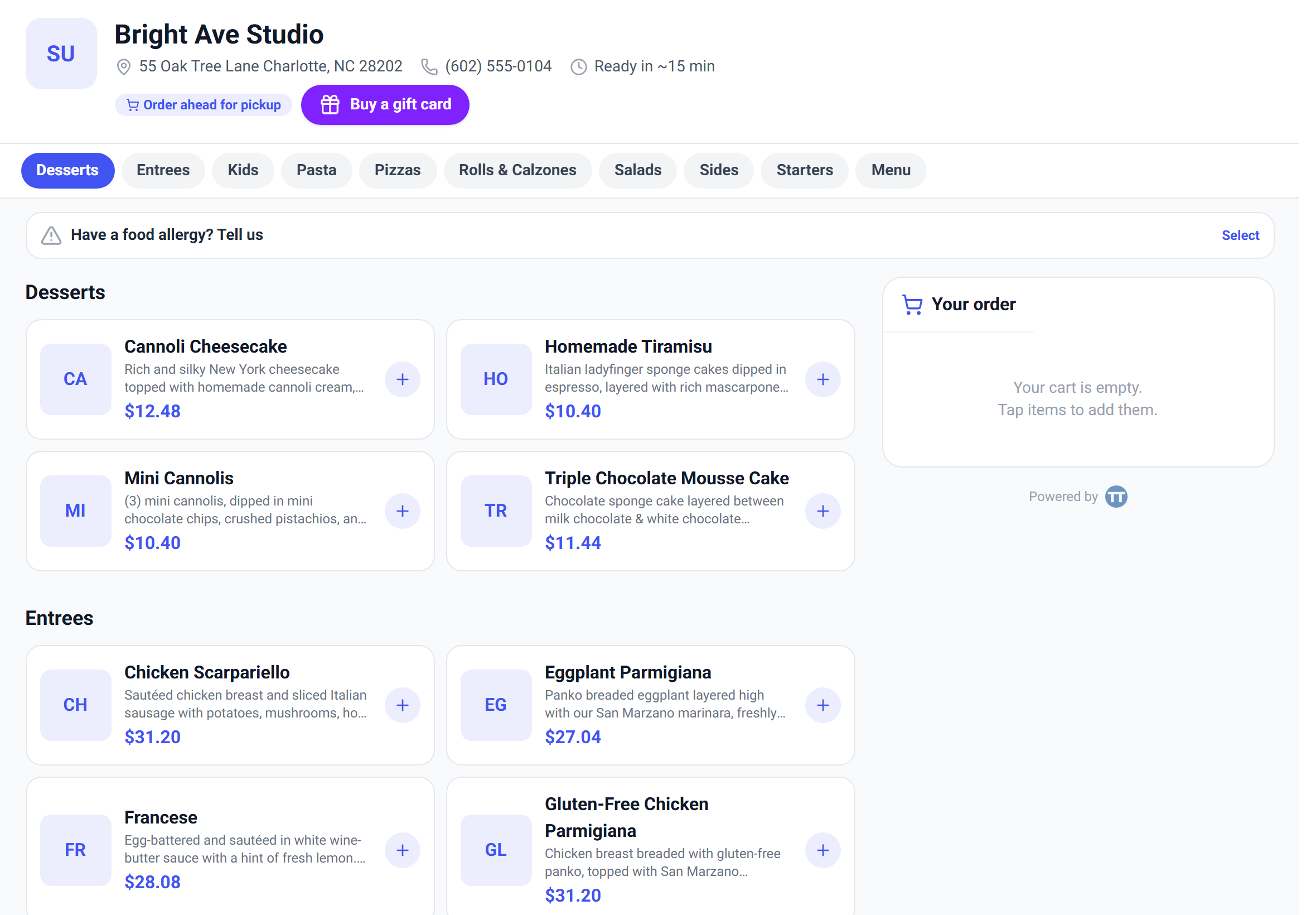The image size is (1316, 915).
Task: Click the cart icon beside Your order
Action: coord(912,305)
